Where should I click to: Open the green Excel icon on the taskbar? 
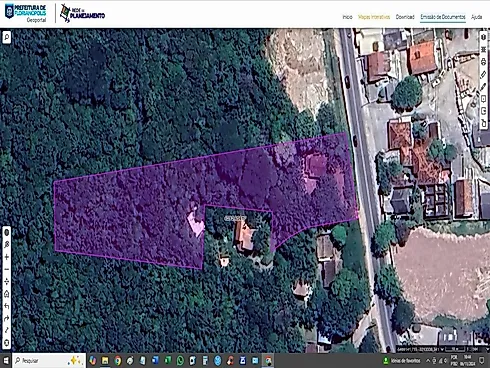coord(168,361)
